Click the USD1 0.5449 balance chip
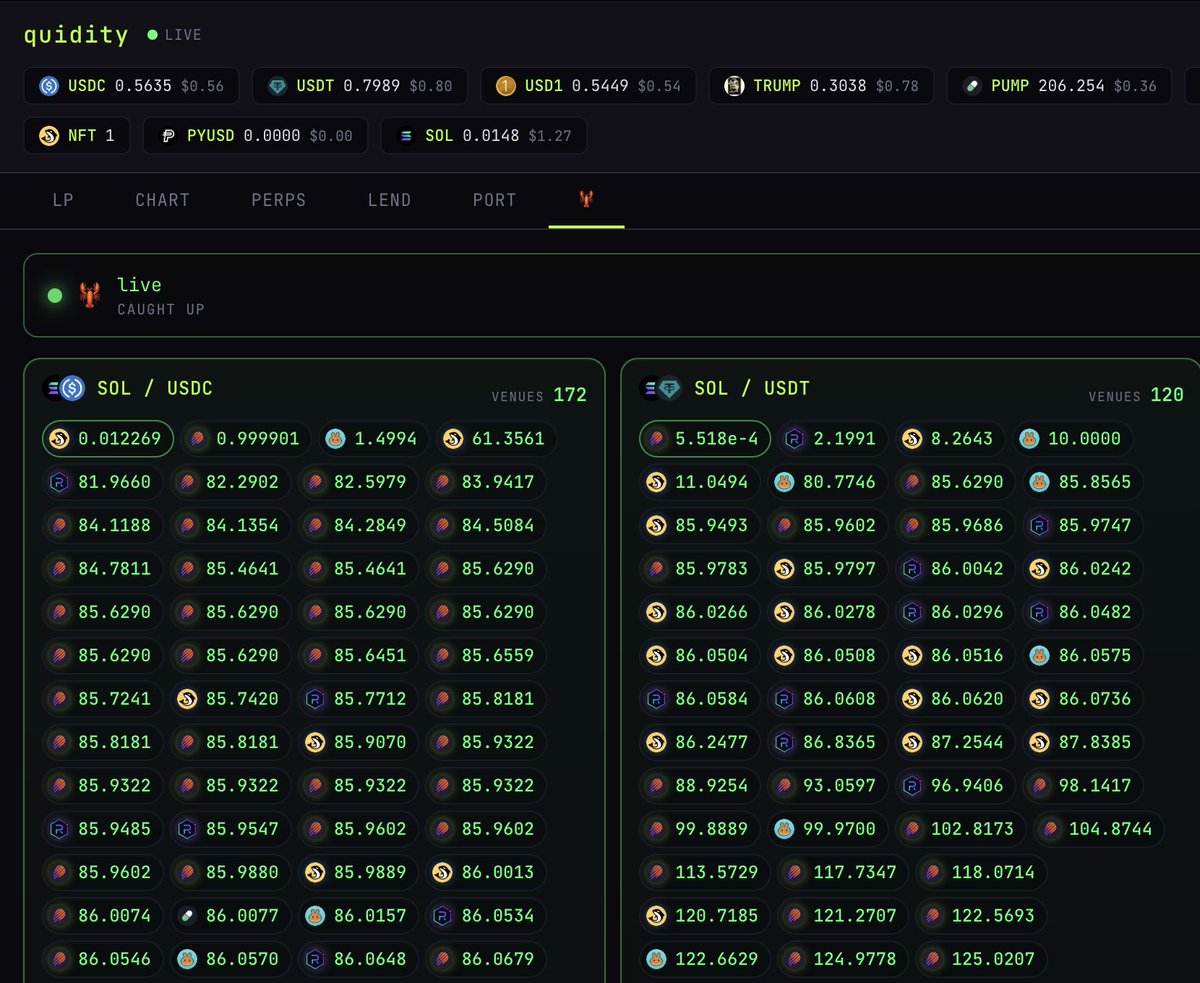Image resolution: width=1200 pixels, height=983 pixels. (588, 86)
